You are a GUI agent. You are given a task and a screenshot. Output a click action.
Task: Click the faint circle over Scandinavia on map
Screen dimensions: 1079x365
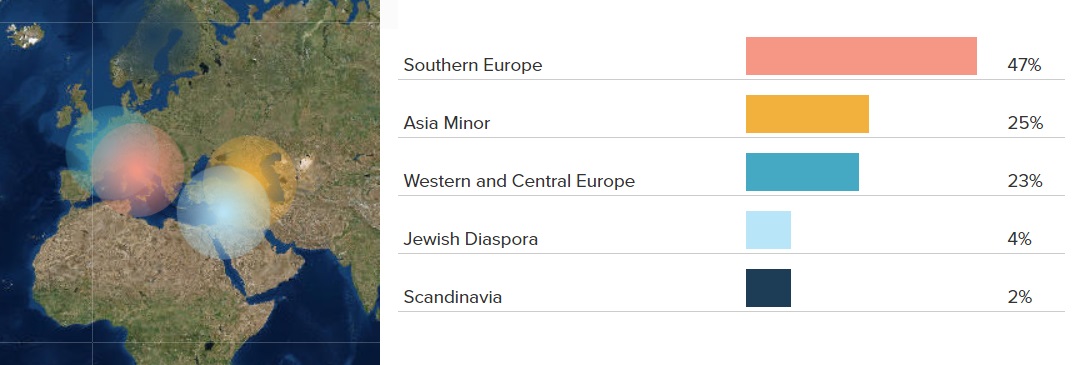[x=167, y=41]
